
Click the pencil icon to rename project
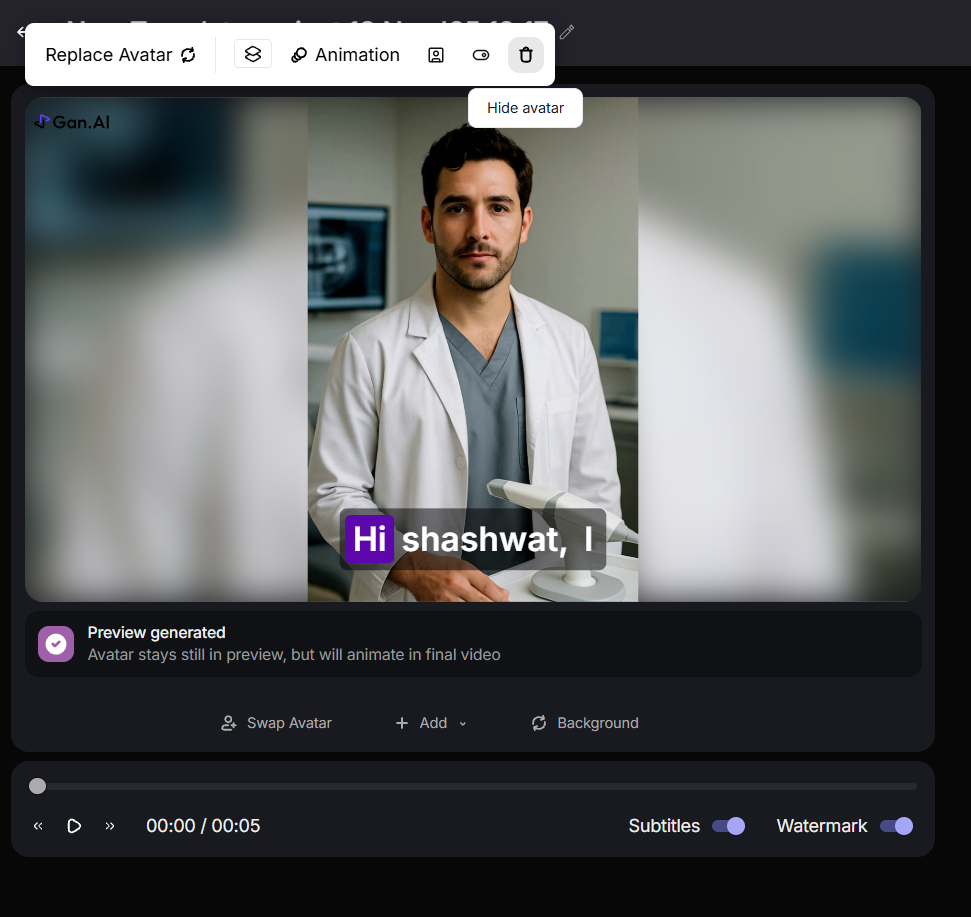click(x=567, y=32)
